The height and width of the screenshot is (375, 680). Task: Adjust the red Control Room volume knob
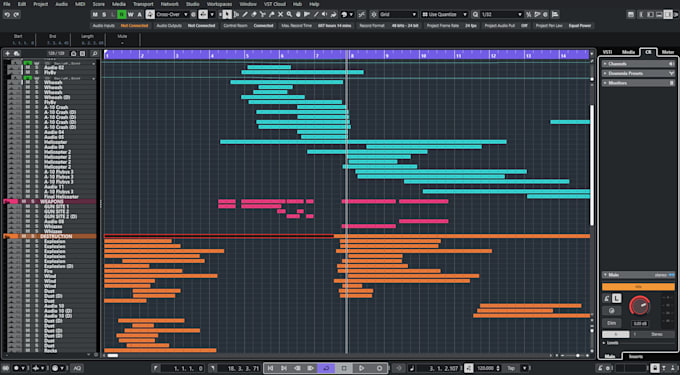tap(639, 305)
